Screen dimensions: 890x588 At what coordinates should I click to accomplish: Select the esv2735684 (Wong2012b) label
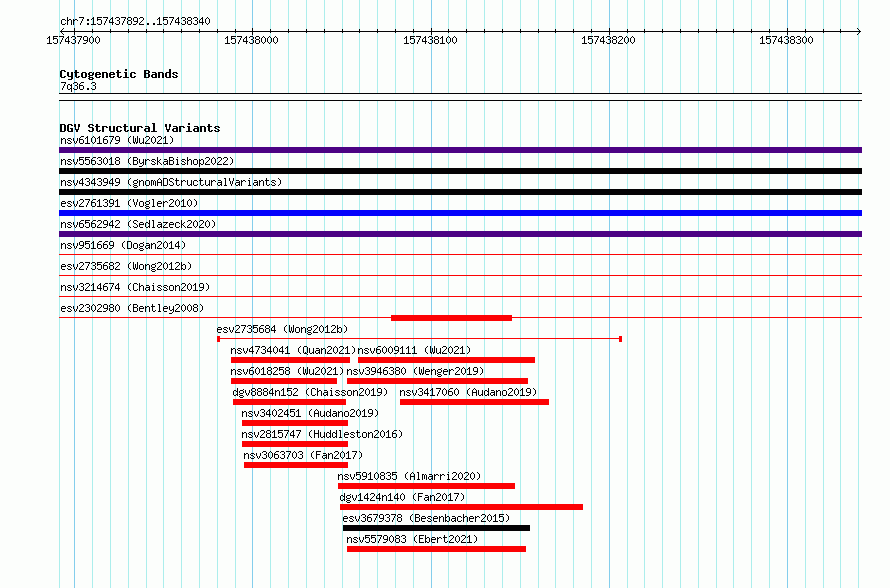point(282,329)
